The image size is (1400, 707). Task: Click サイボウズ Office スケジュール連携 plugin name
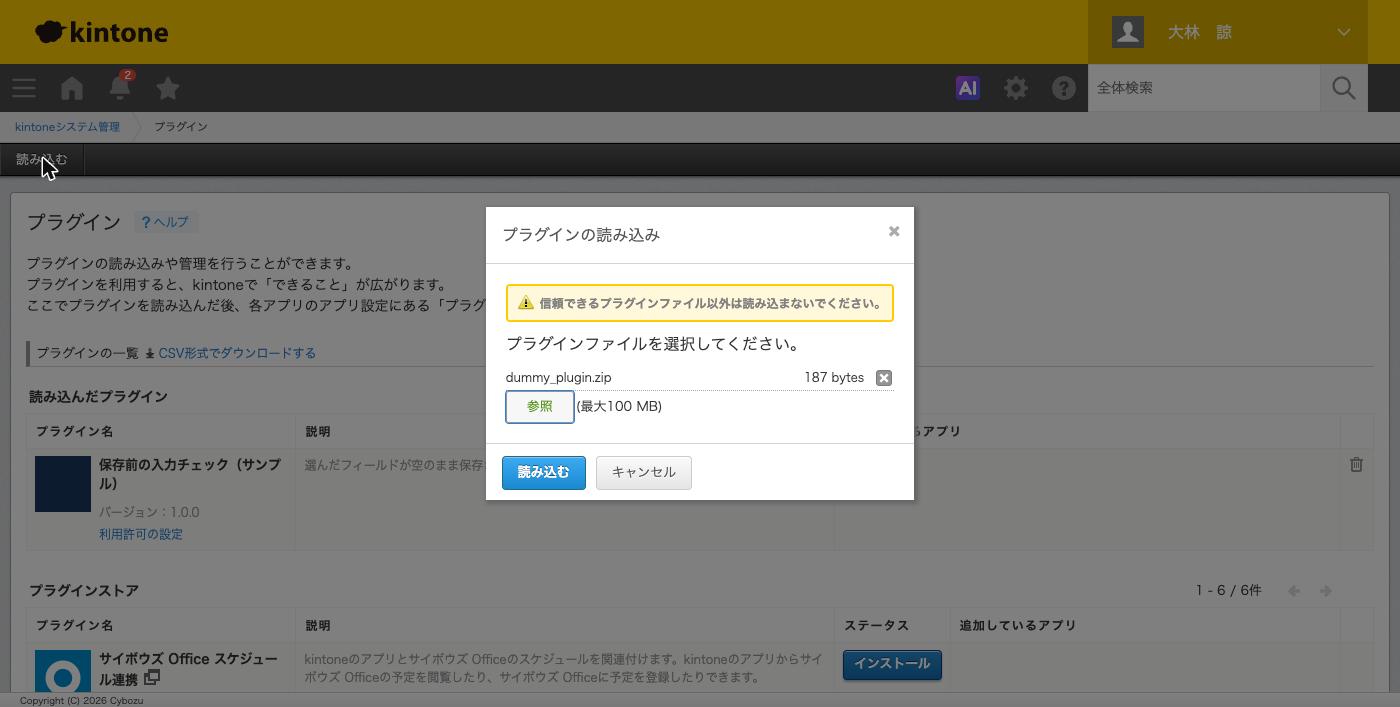pyautogui.click(x=188, y=669)
